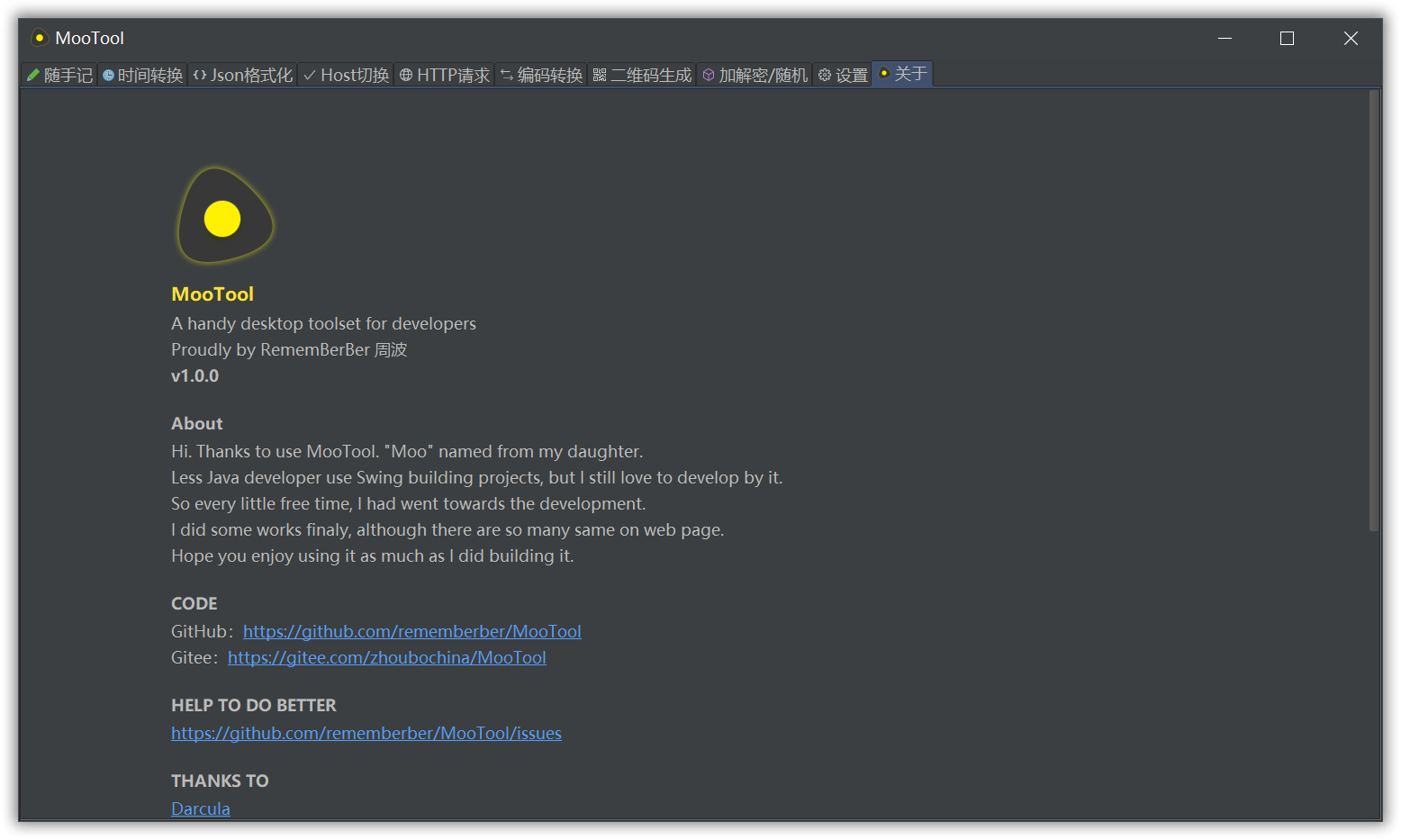The width and height of the screenshot is (1401, 840).
Task: Click the line starting 'So every little free time'
Action: tap(409, 503)
